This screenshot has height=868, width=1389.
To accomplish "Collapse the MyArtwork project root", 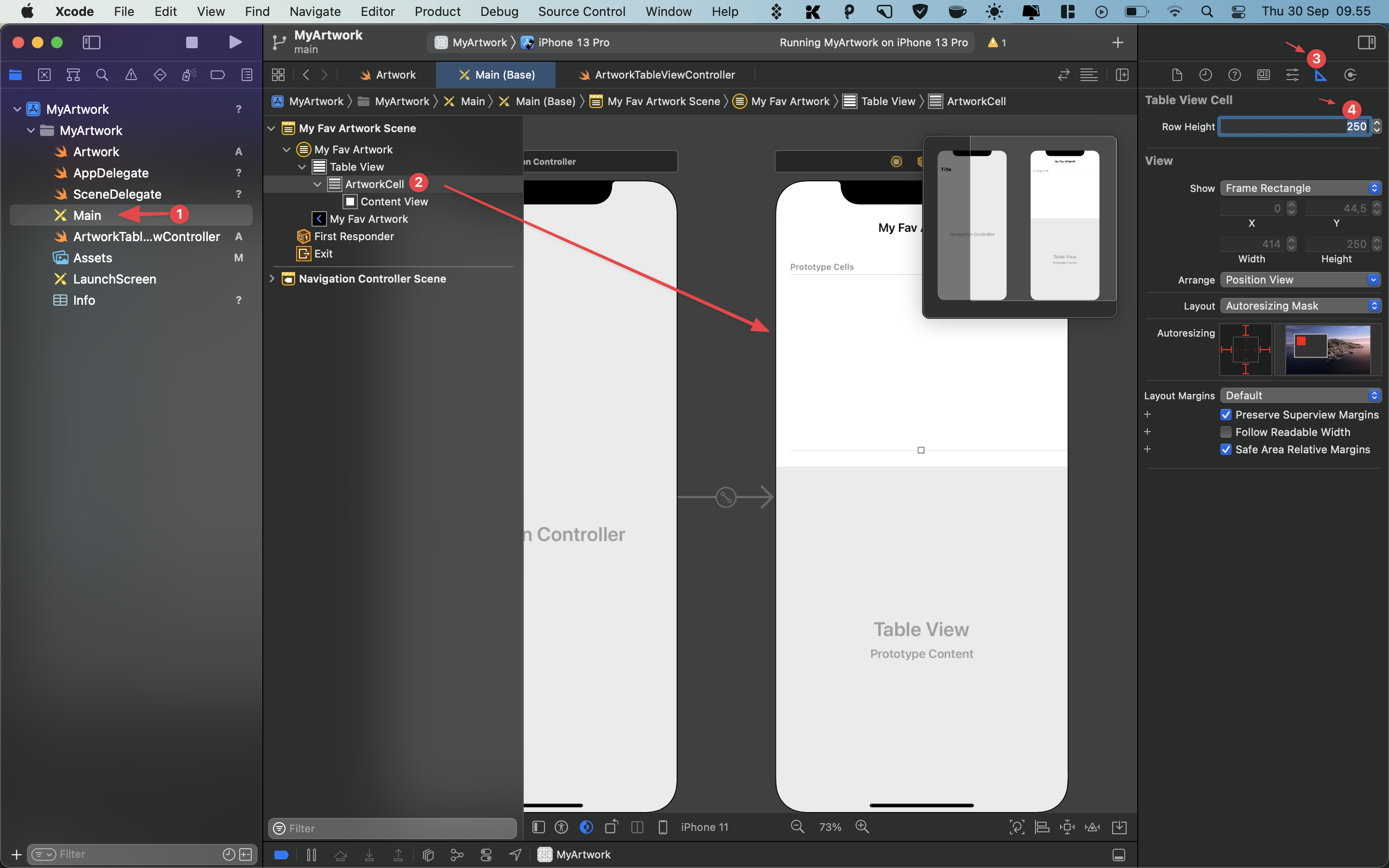I will tap(17, 109).
